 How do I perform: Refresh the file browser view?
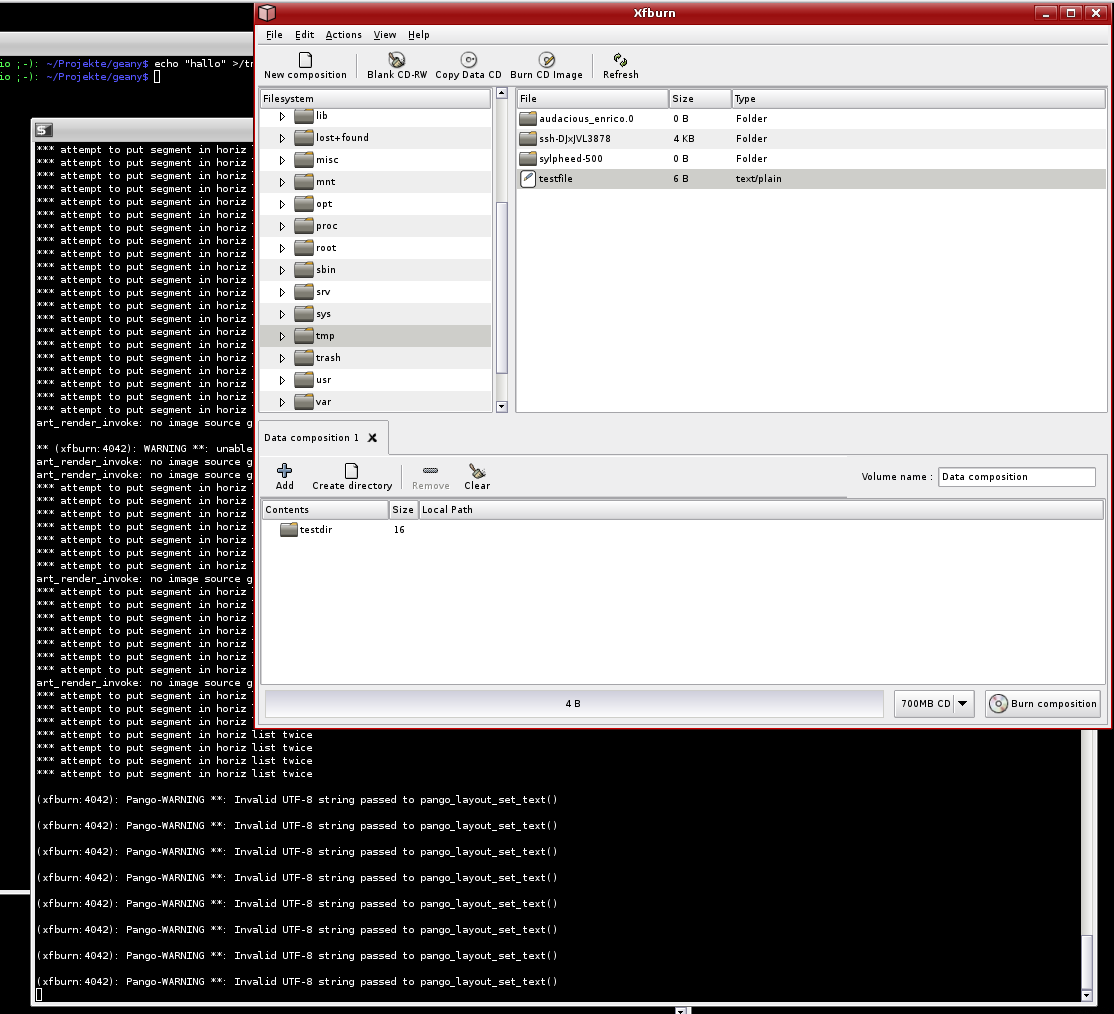click(x=620, y=61)
